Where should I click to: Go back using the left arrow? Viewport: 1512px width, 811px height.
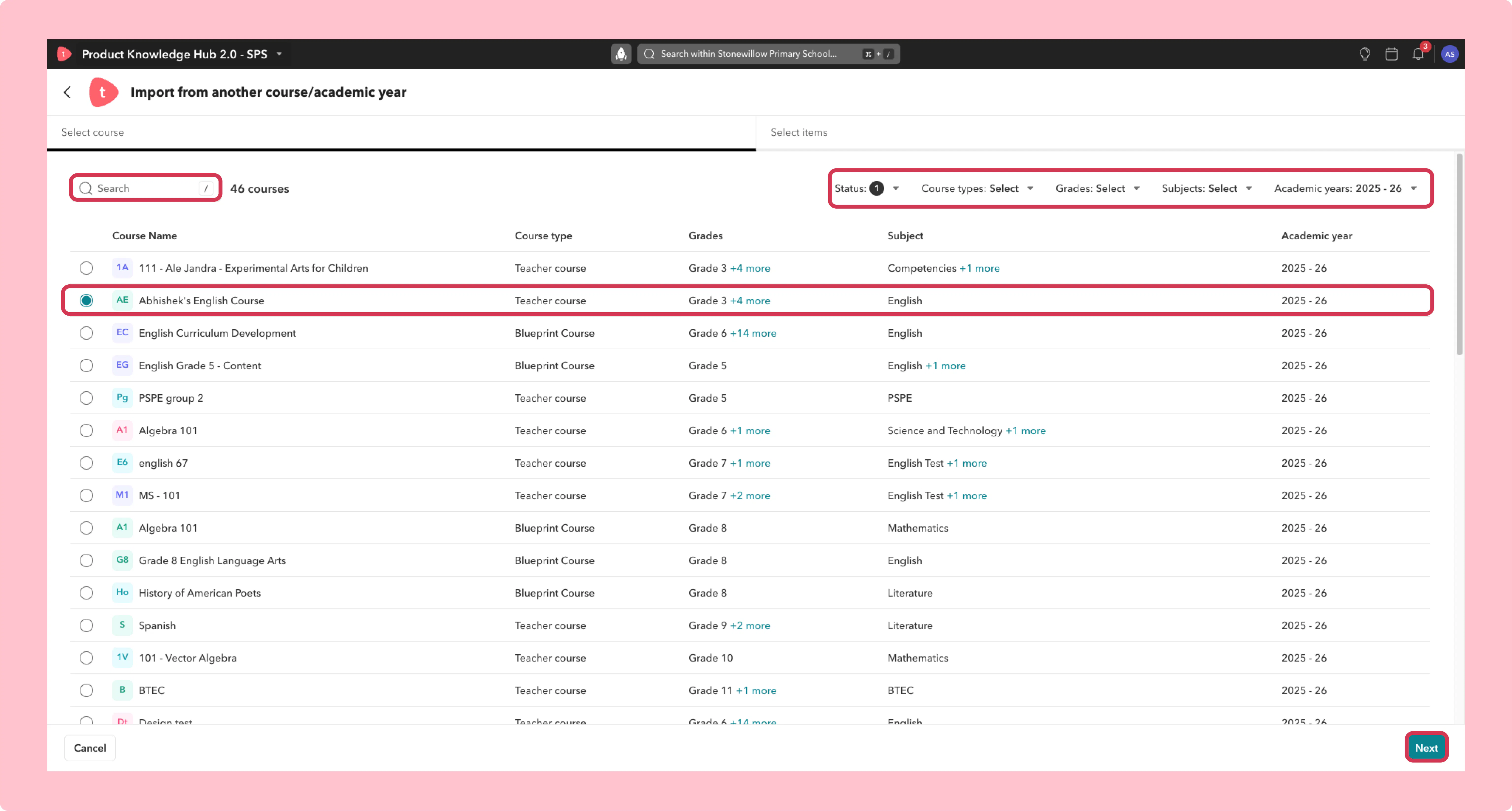tap(67, 92)
